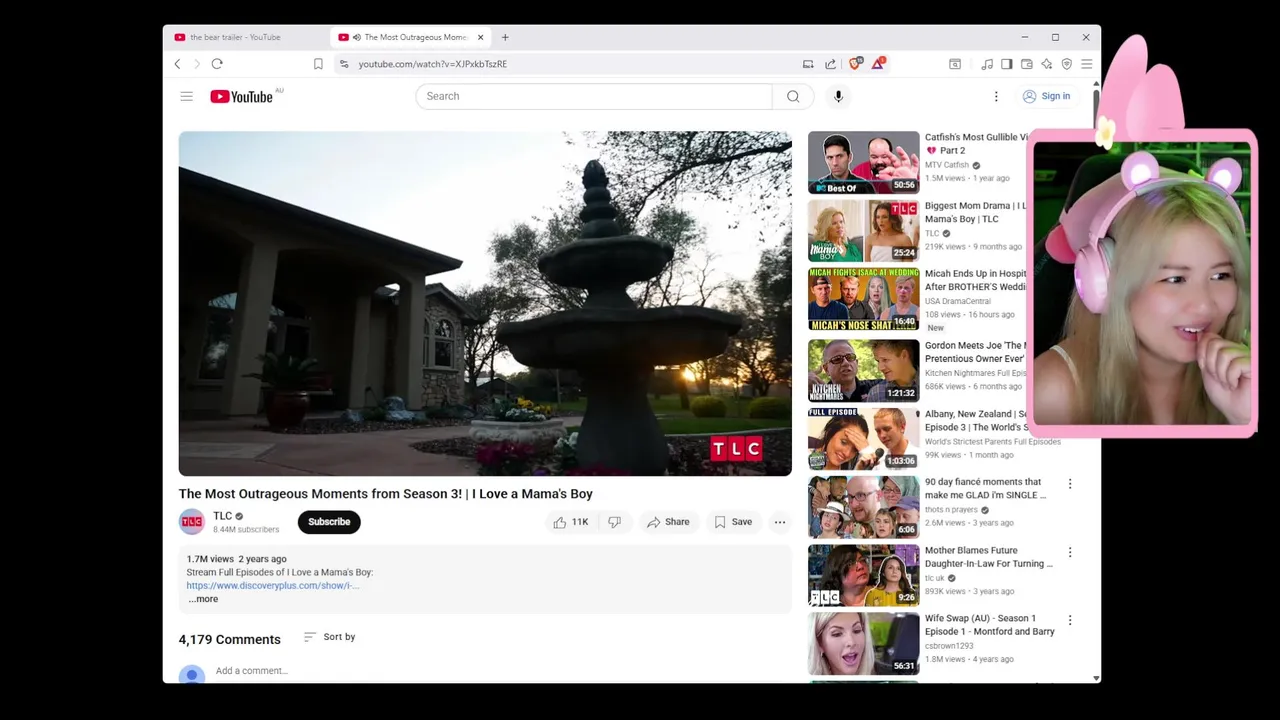
Task: Open the Brave Rewards triangle icon
Action: [x=878, y=63]
